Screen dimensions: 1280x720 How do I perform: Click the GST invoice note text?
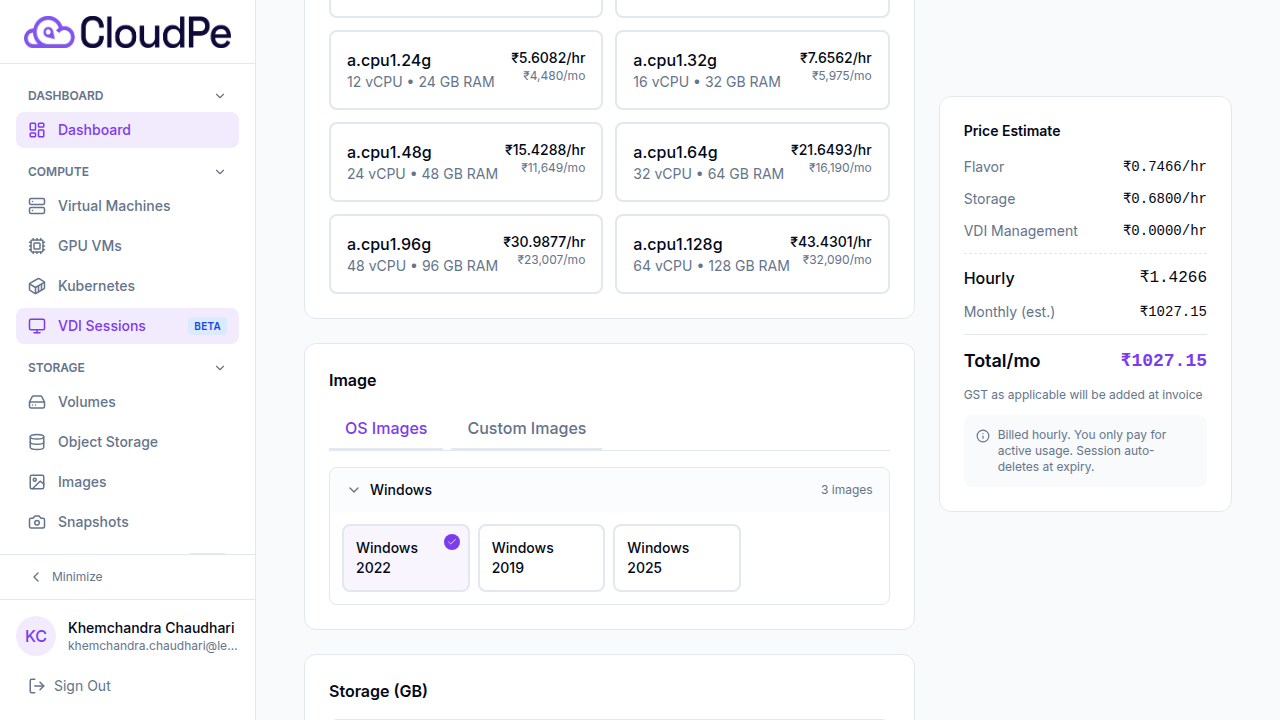(1083, 395)
